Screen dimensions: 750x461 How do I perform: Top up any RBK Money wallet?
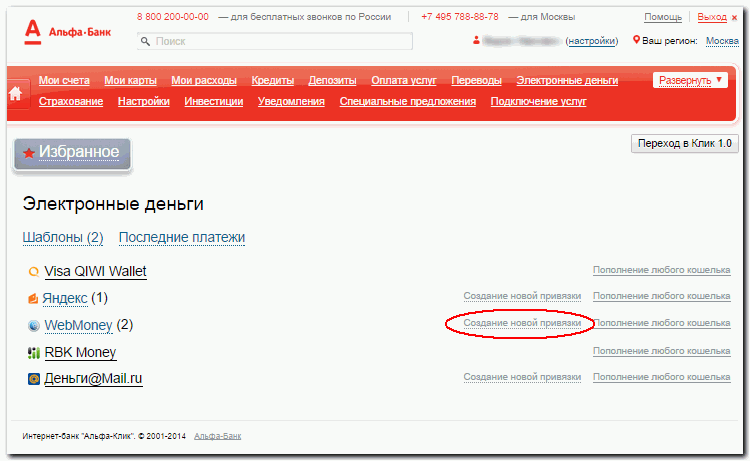(662, 351)
